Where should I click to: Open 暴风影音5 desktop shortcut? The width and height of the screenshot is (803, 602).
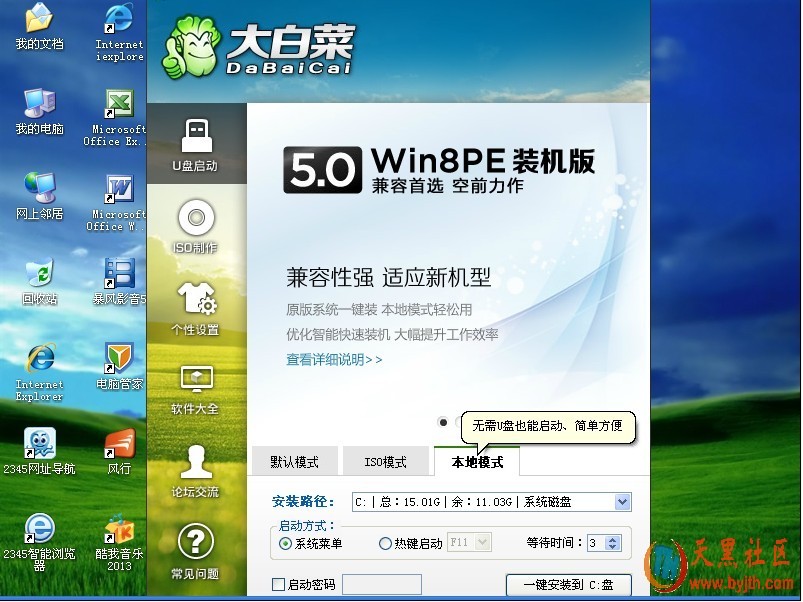tap(120, 280)
